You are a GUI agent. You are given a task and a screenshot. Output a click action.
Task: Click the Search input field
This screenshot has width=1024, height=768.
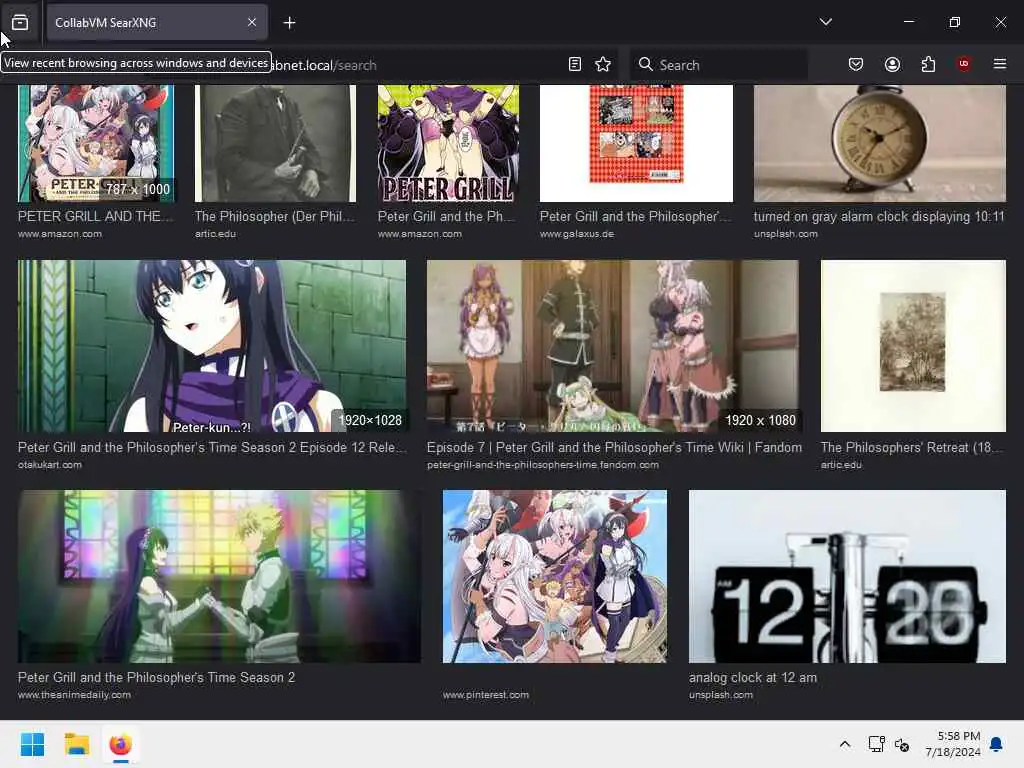click(718, 65)
